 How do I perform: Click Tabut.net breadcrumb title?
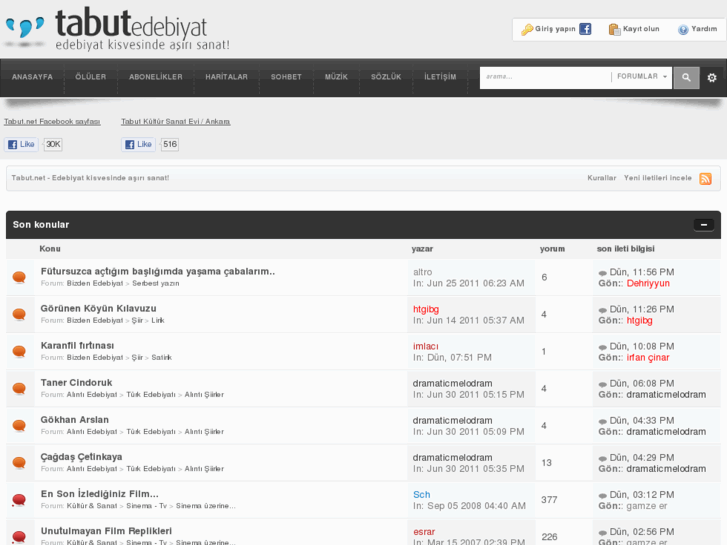90,178
